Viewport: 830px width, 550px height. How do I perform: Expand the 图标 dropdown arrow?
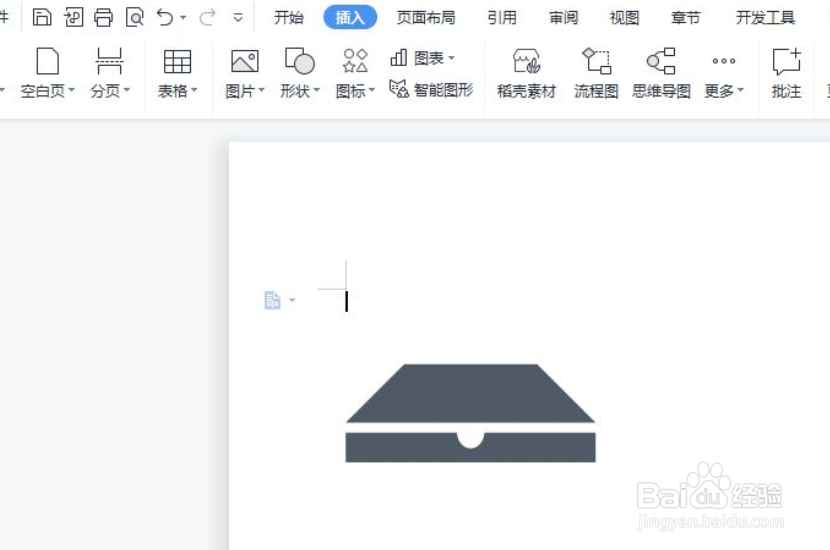click(x=372, y=90)
